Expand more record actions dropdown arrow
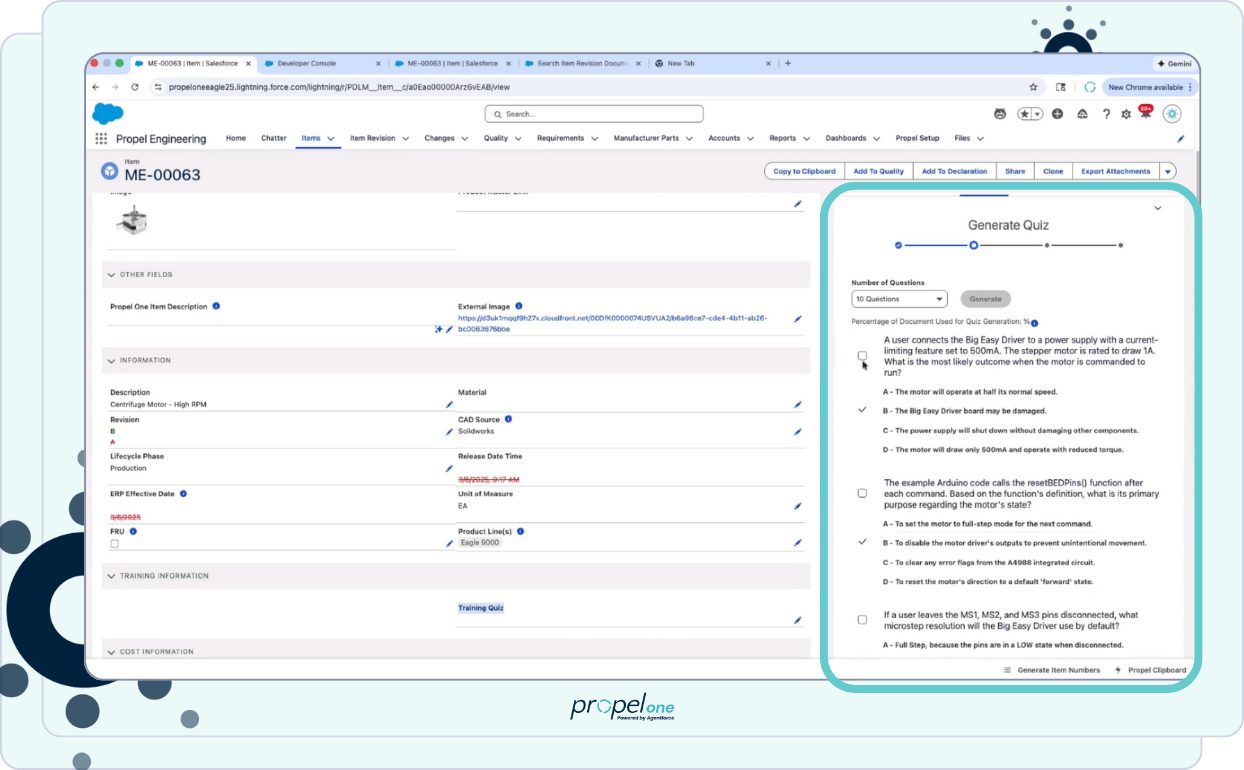Screen dimensions: 1244x770 click(x=1168, y=171)
